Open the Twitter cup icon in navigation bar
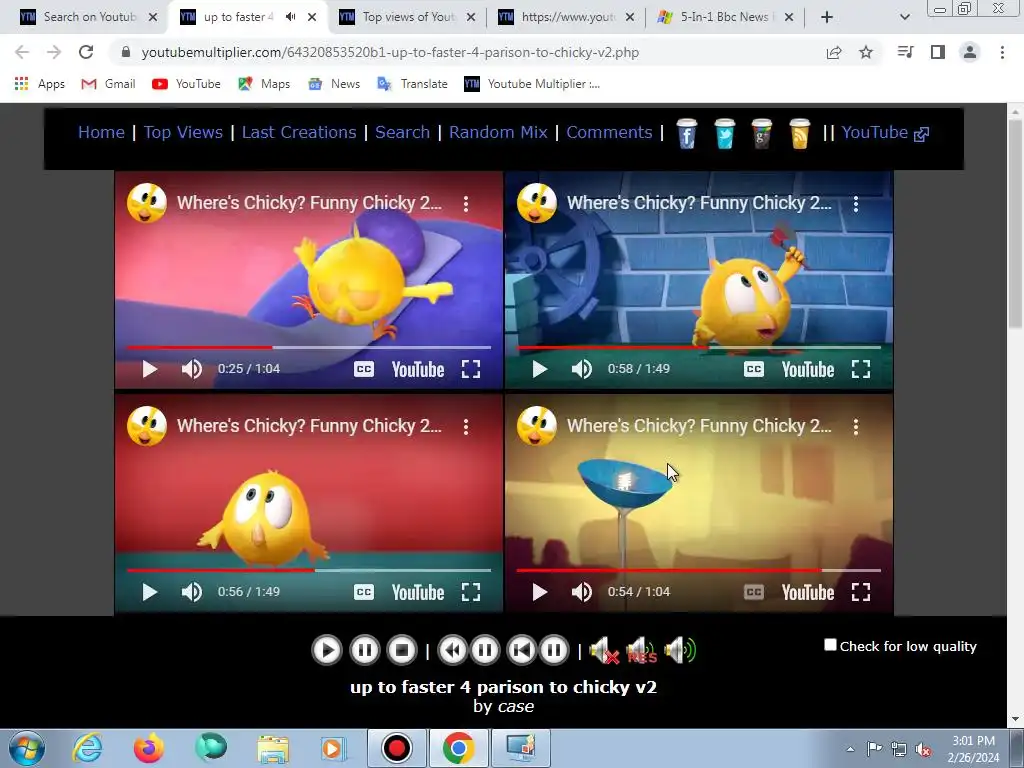Screen dimensions: 1024x768 pyautogui.click(x=724, y=134)
